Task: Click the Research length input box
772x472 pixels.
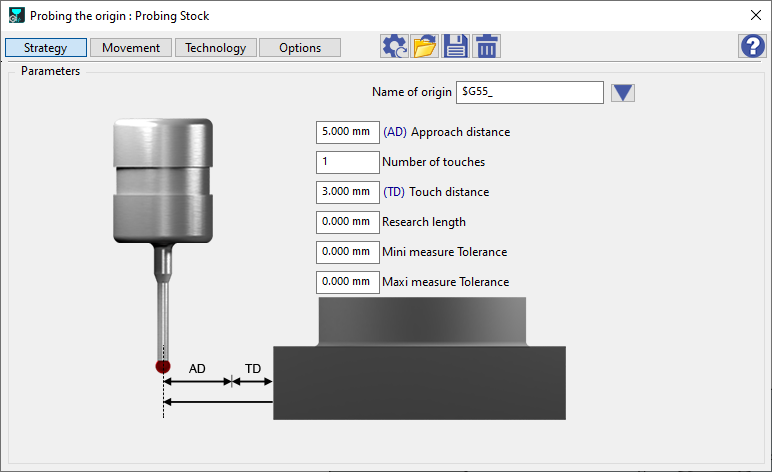Action: coord(347,222)
